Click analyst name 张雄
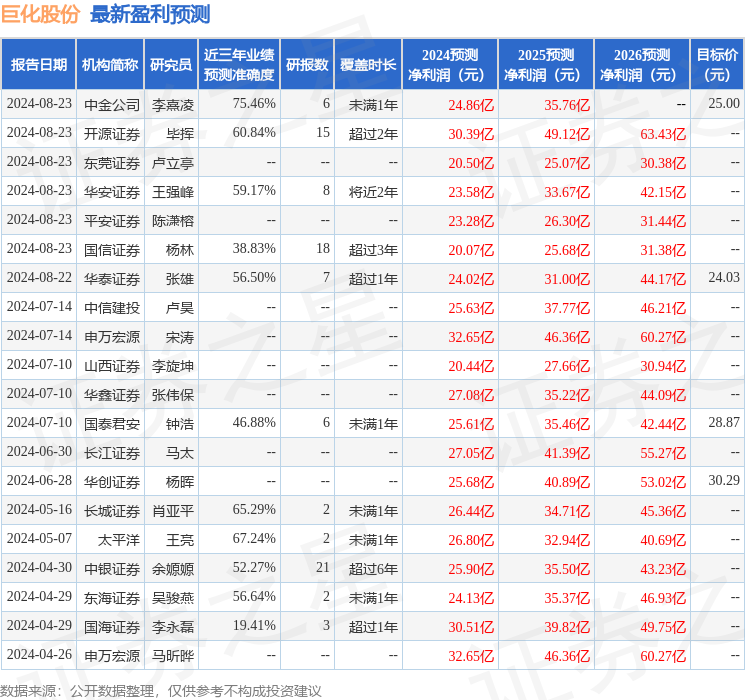Viewport: 745px width, 700px height. tap(180, 279)
